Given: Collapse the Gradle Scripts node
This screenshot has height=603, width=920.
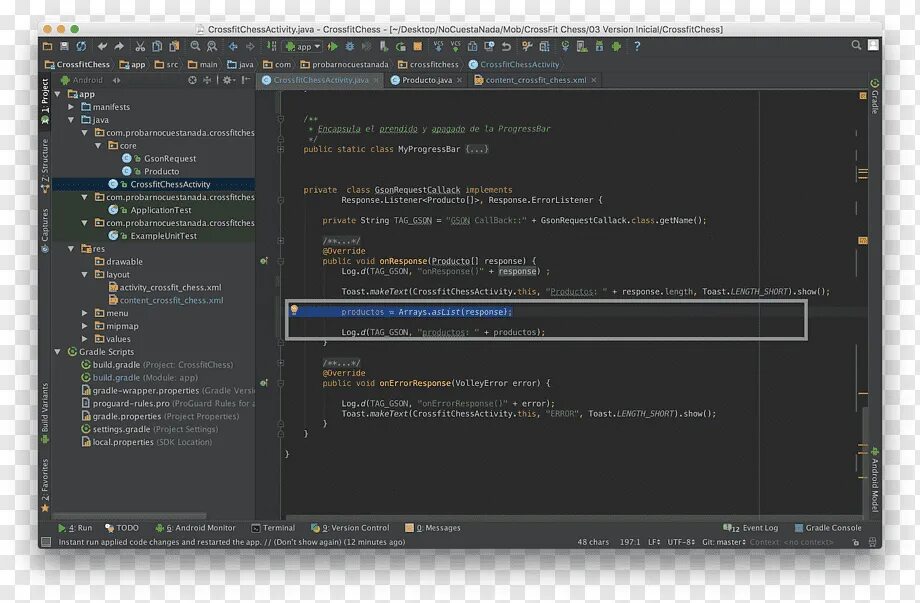Looking at the screenshot, I should [58, 352].
